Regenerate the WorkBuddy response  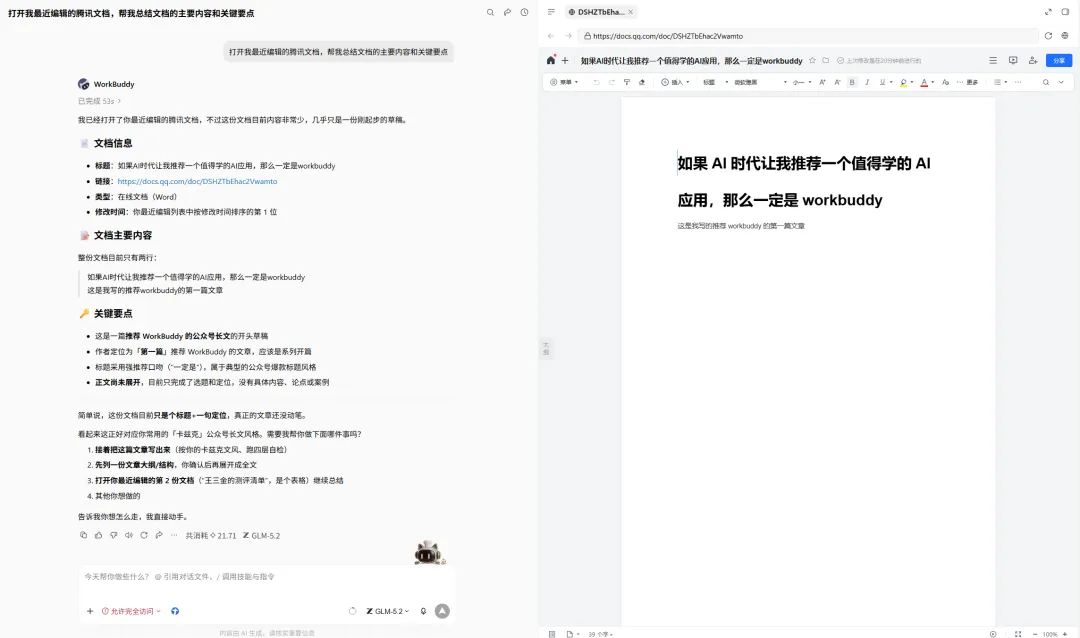144,535
